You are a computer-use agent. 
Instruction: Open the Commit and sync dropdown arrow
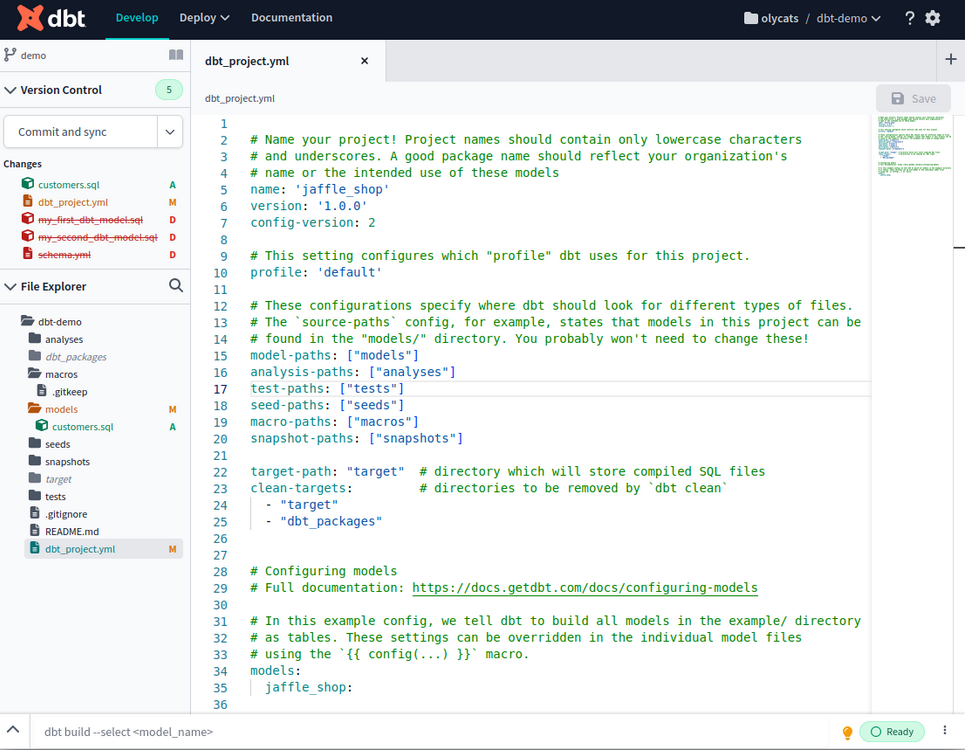point(170,132)
